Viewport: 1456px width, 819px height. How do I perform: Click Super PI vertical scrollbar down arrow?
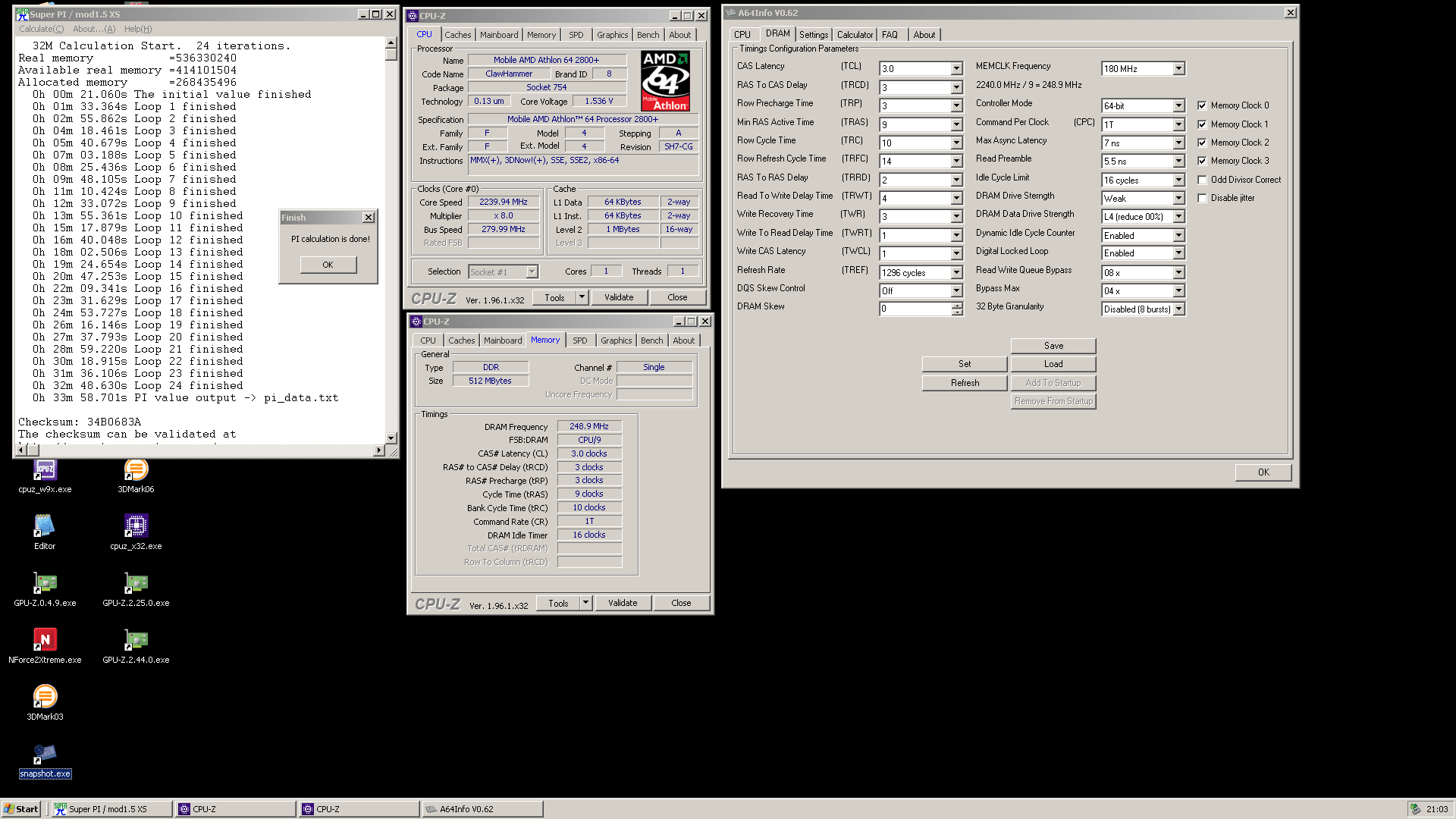click(391, 438)
